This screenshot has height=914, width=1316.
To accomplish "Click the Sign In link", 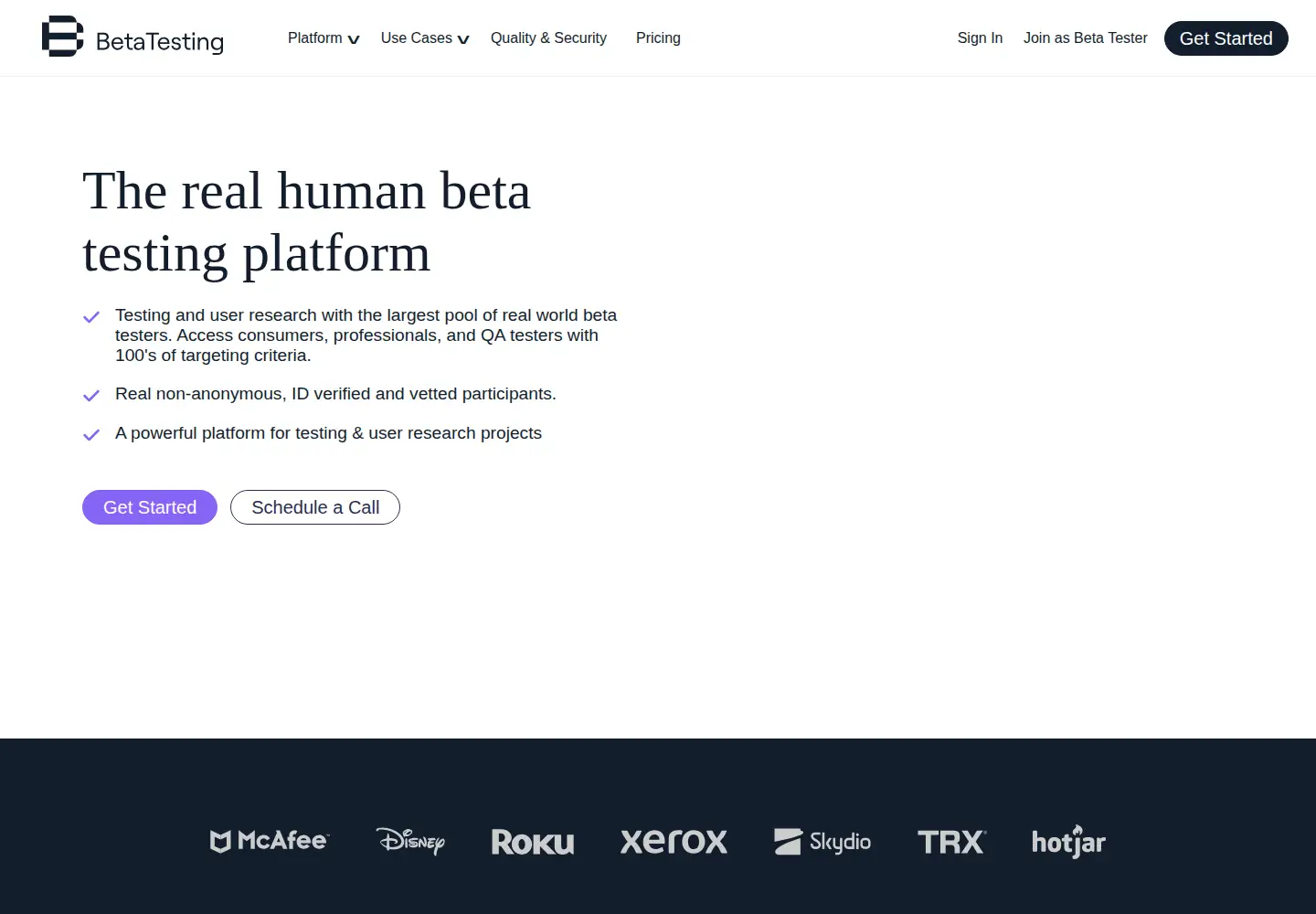I will pos(980,38).
